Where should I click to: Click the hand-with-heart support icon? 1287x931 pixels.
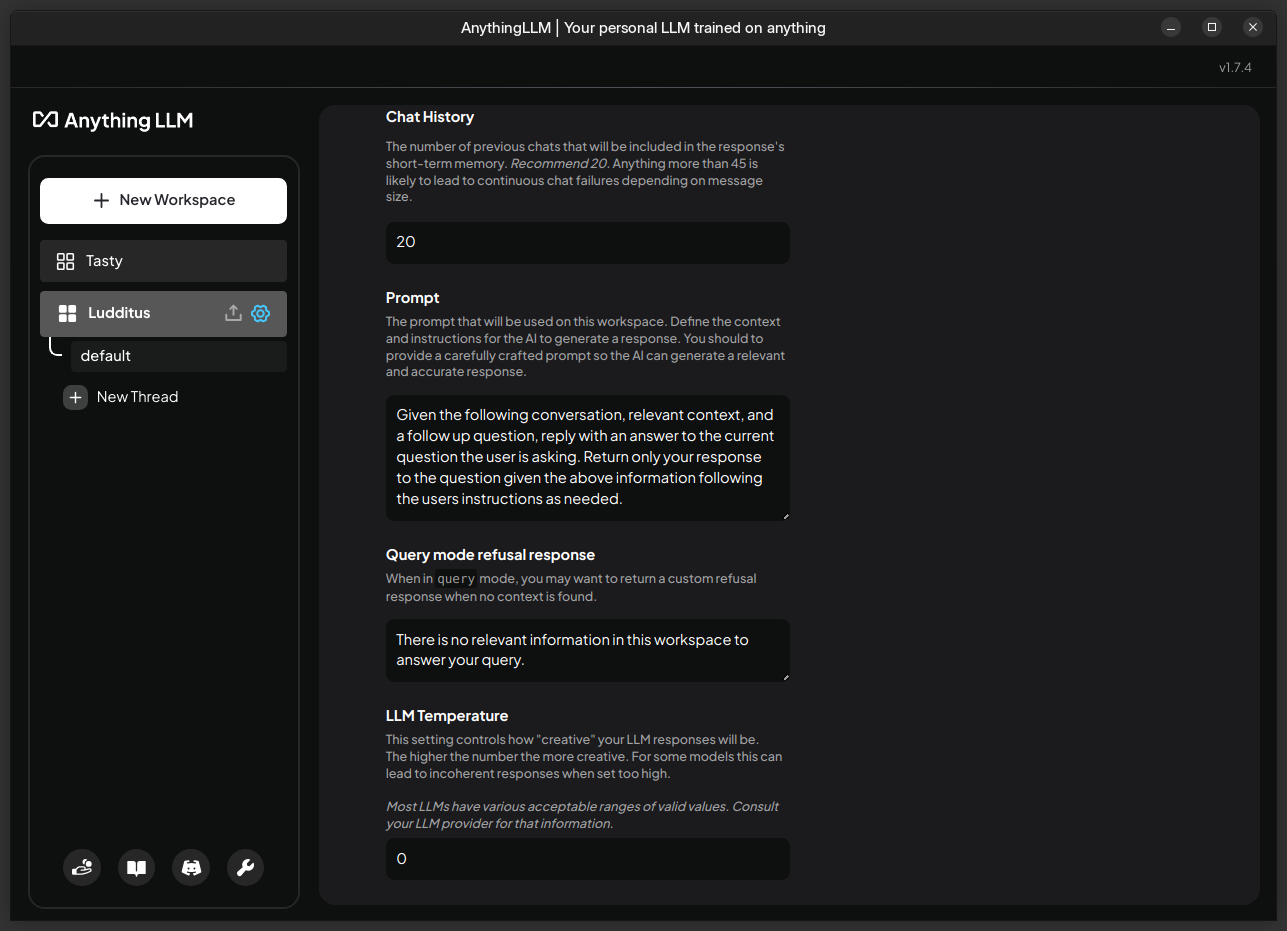tap(82, 867)
